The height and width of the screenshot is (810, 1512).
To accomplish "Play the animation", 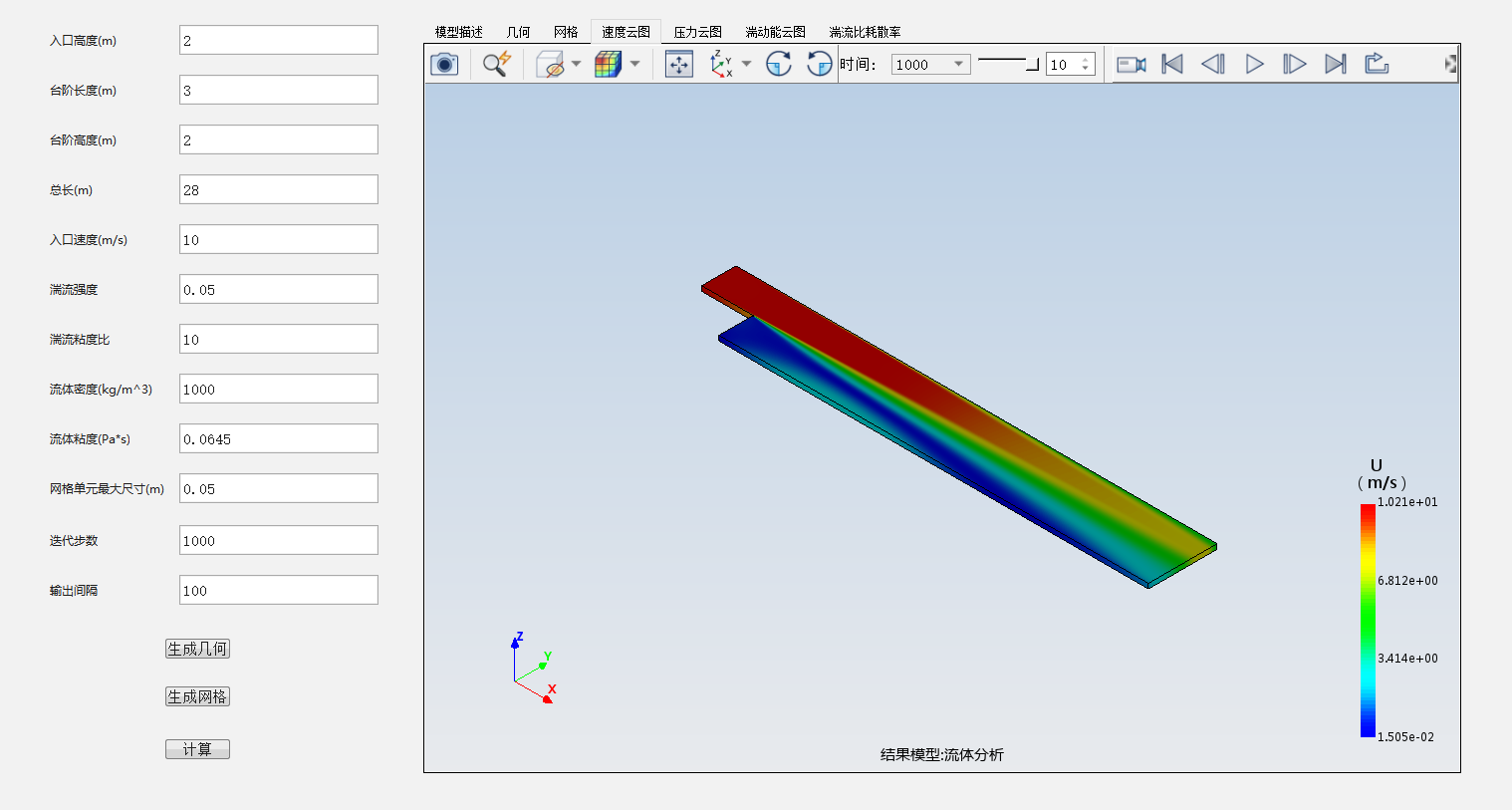I will 1255,65.
